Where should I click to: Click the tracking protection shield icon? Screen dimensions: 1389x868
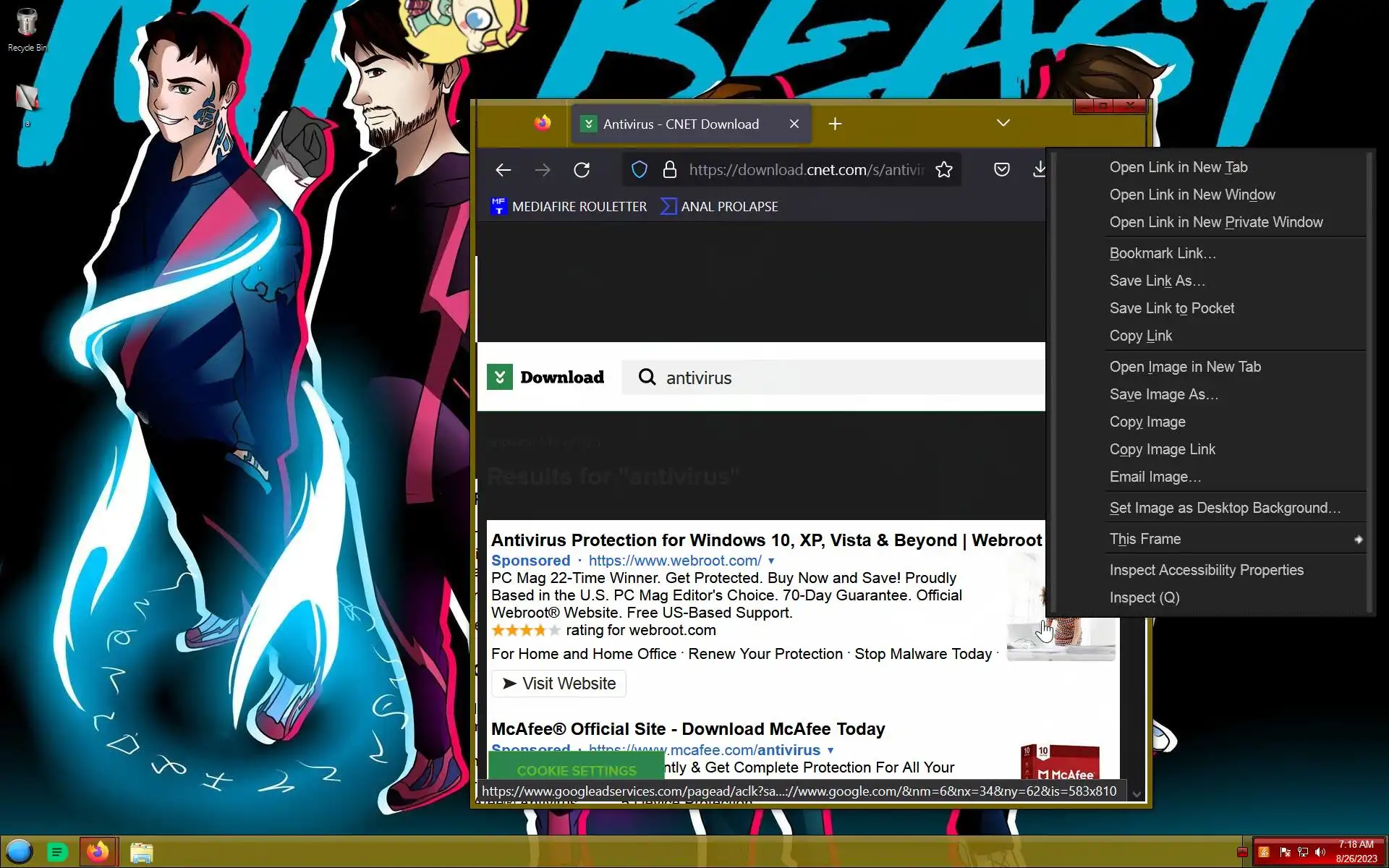coord(639,170)
